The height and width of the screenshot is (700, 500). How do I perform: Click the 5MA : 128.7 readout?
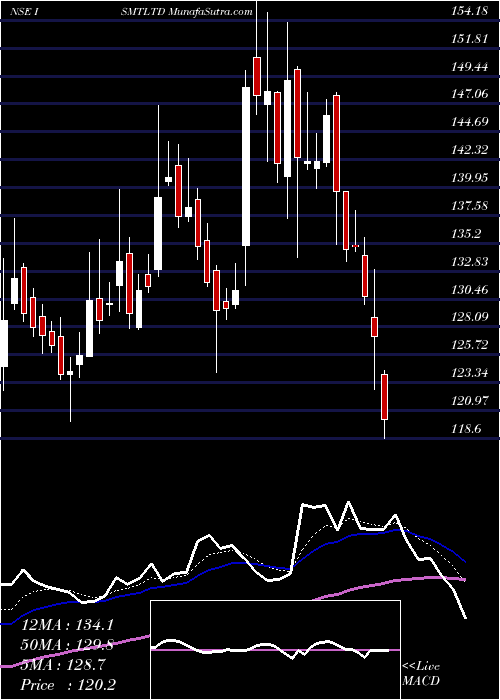(63, 665)
